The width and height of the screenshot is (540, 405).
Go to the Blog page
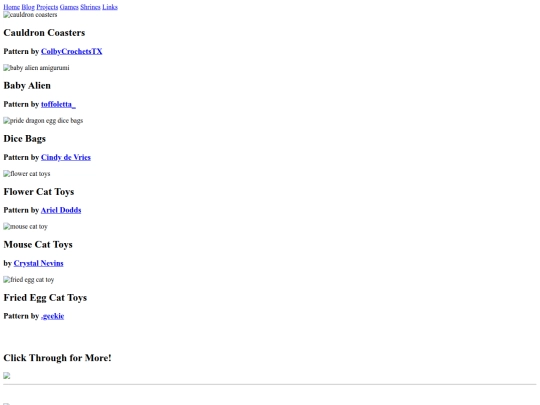pos(28,7)
